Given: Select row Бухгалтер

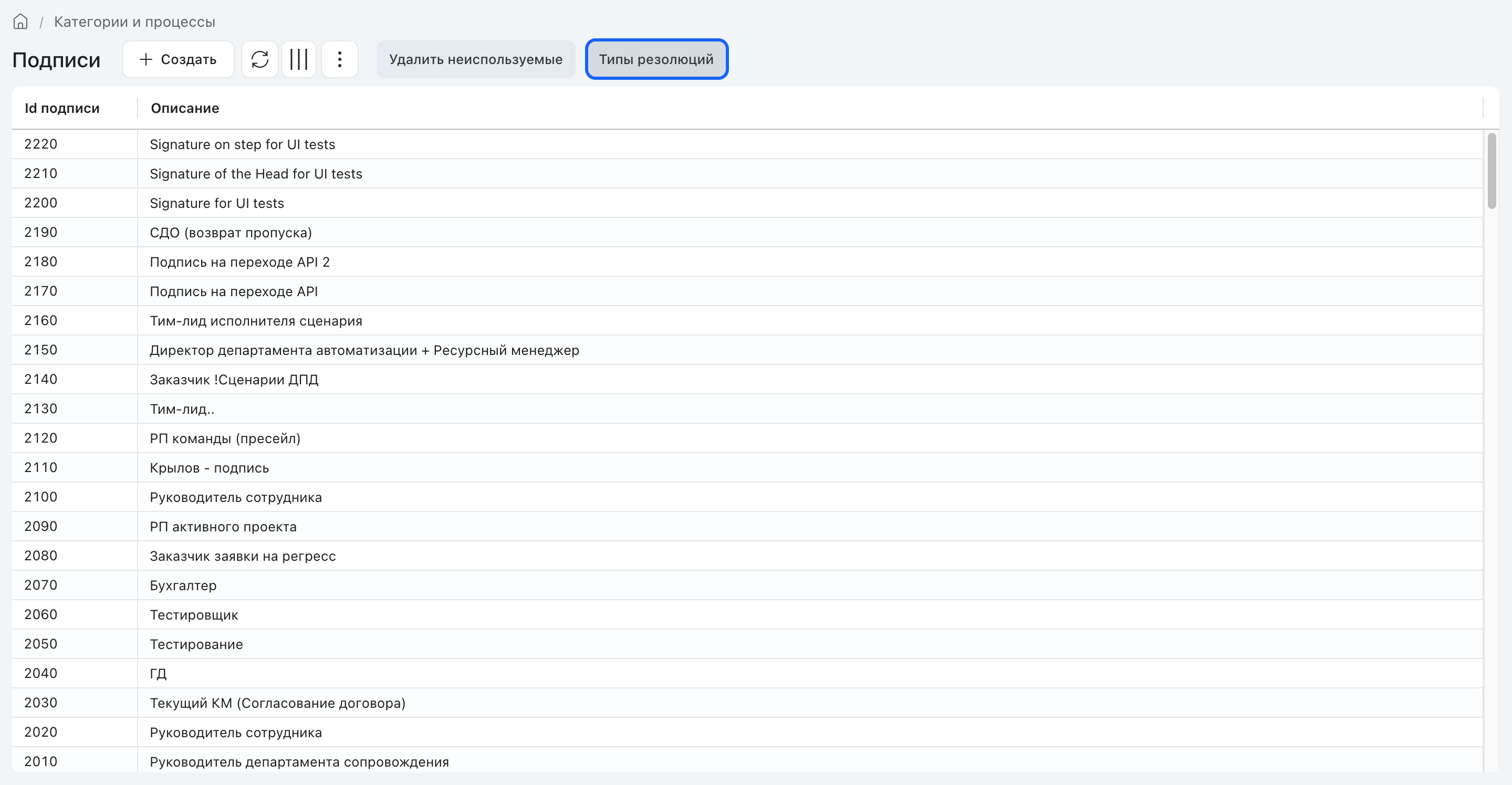Looking at the screenshot, I should tap(747, 585).
